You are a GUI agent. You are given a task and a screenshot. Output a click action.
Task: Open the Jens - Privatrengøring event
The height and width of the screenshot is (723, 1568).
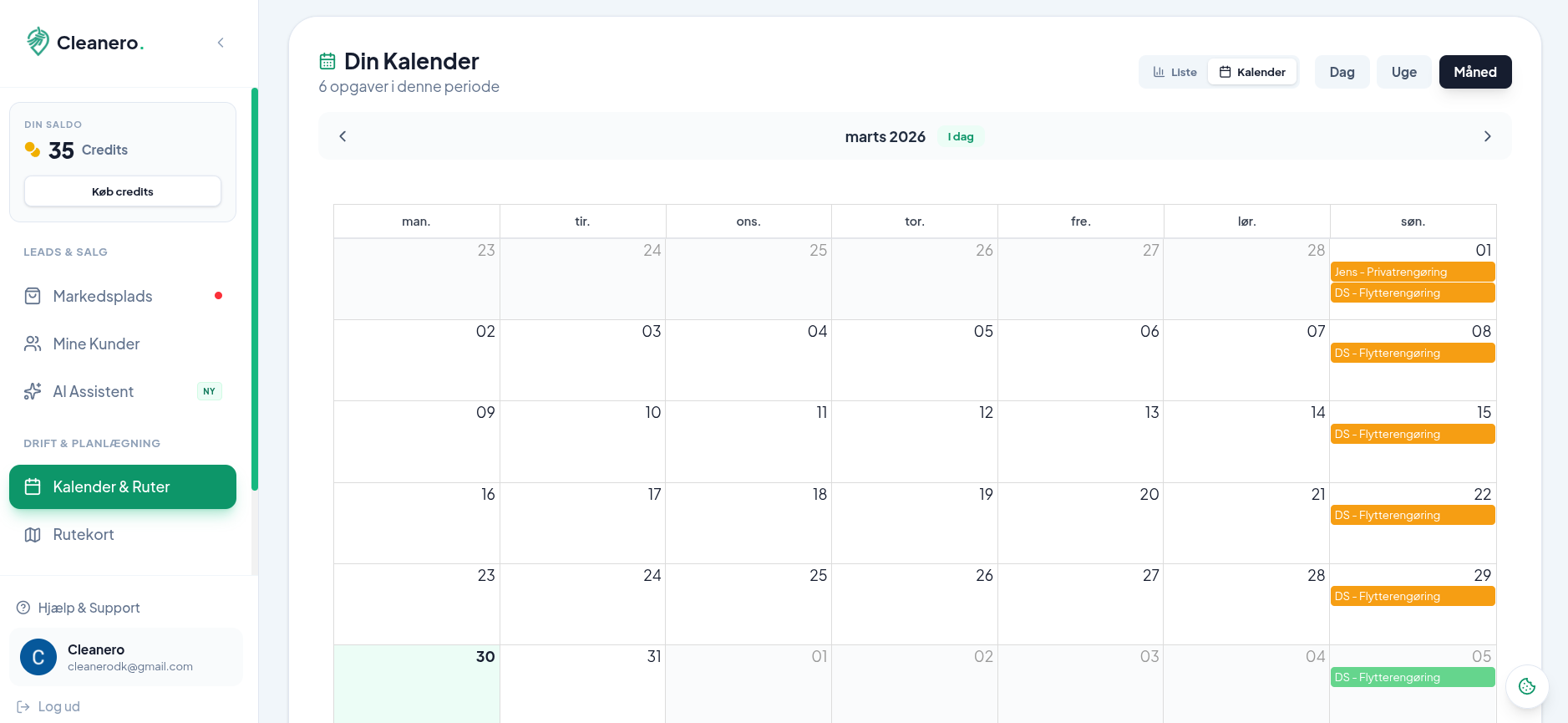1412,272
